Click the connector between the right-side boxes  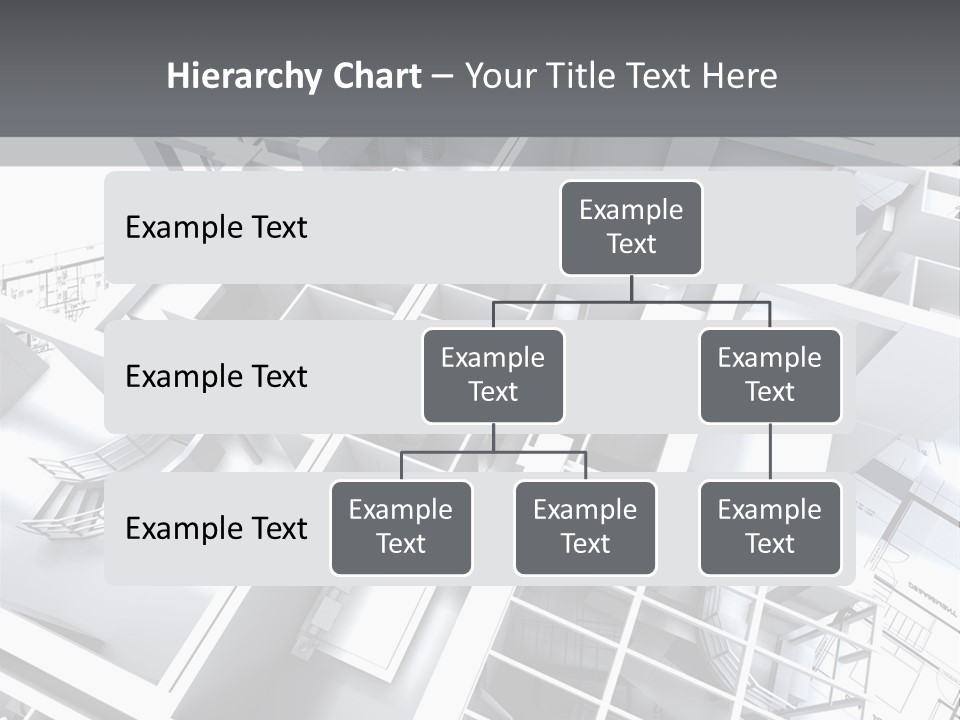coord(769,452)
